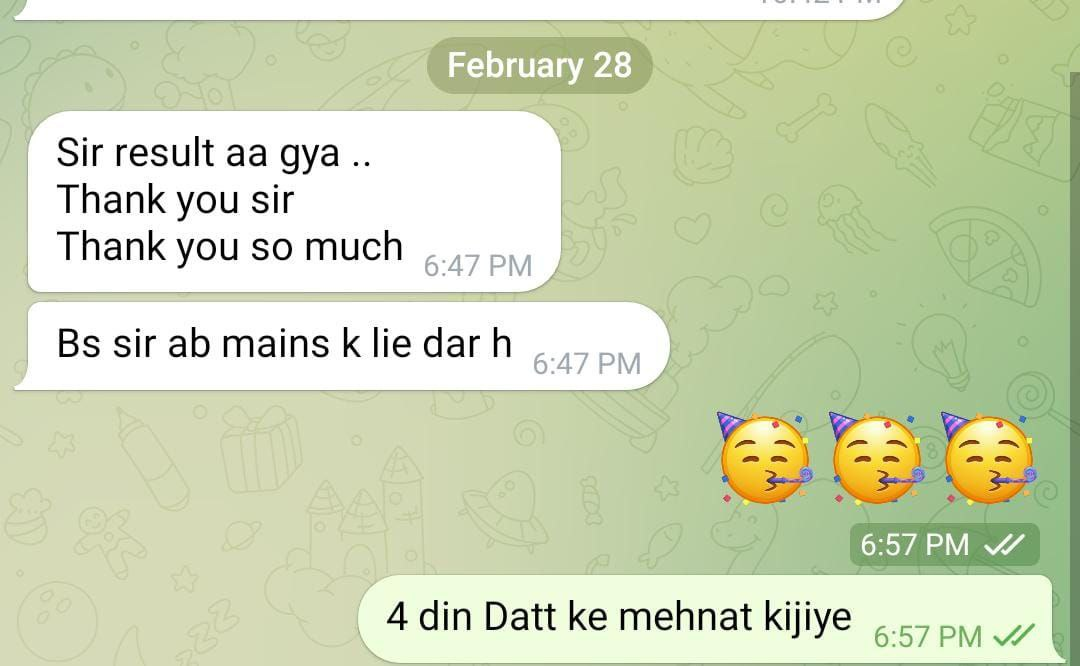Image resolution: width=1080 pixels, height=666 pixels.
Task: Click 6:47 PM timestamp on 'Thank you so much' bubble
Action: [477, 266]
